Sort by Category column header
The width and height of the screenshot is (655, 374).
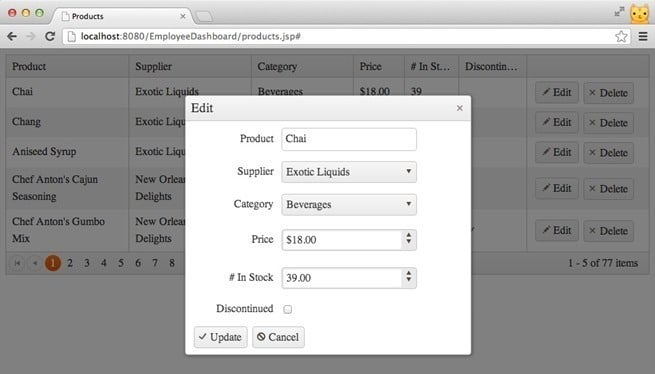302,66
